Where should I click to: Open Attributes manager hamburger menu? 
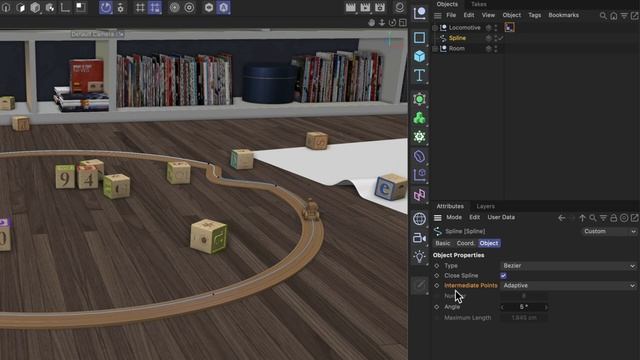tap(438, 218)
